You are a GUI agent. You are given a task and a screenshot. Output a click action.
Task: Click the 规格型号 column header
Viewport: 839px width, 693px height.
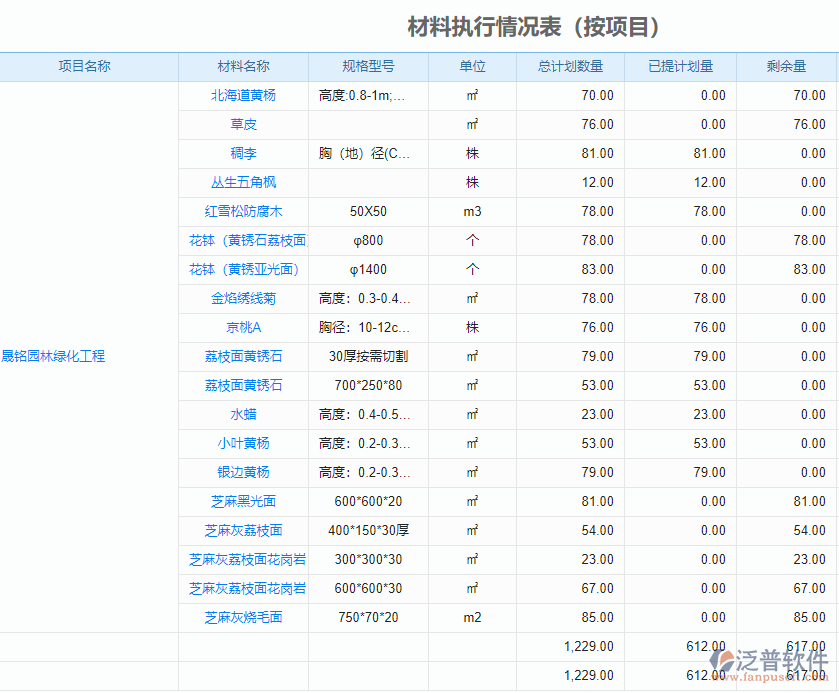[368, 67]
